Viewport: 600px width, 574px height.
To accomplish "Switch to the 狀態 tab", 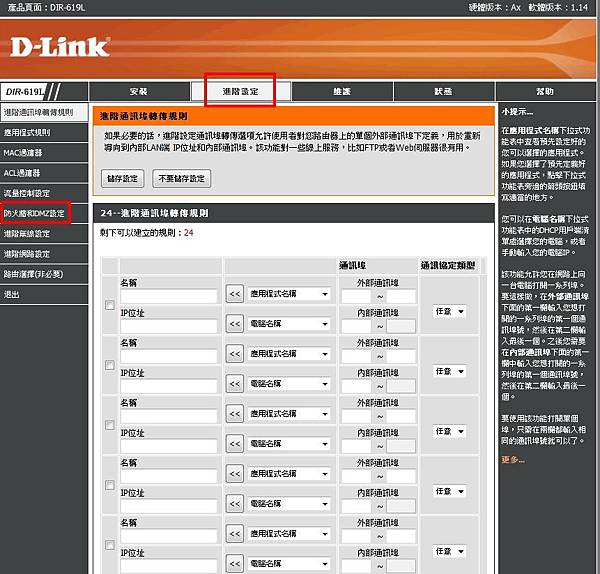I will [x=444, y=91].
